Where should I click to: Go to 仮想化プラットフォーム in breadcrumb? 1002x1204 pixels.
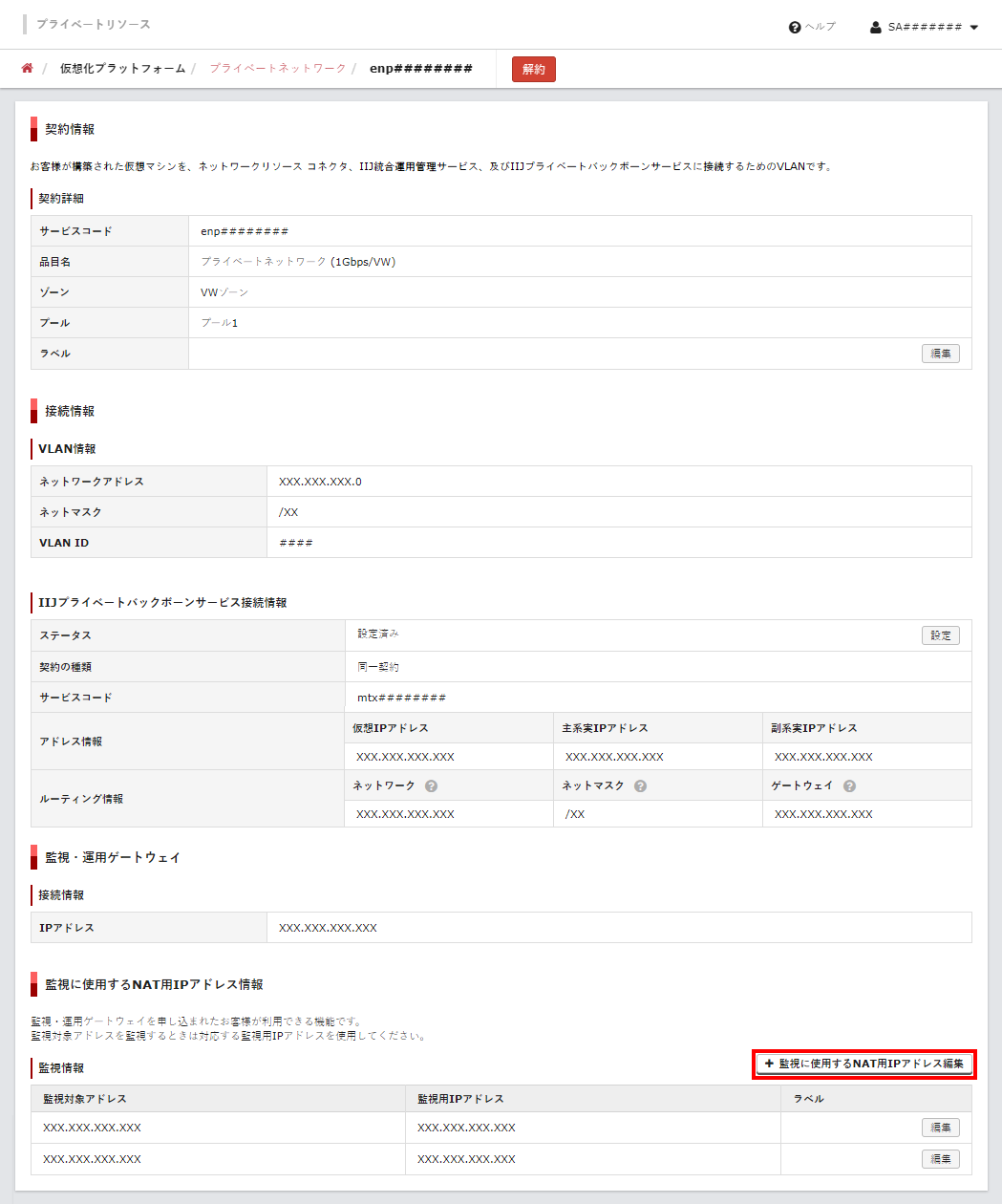tap(122, 69)
